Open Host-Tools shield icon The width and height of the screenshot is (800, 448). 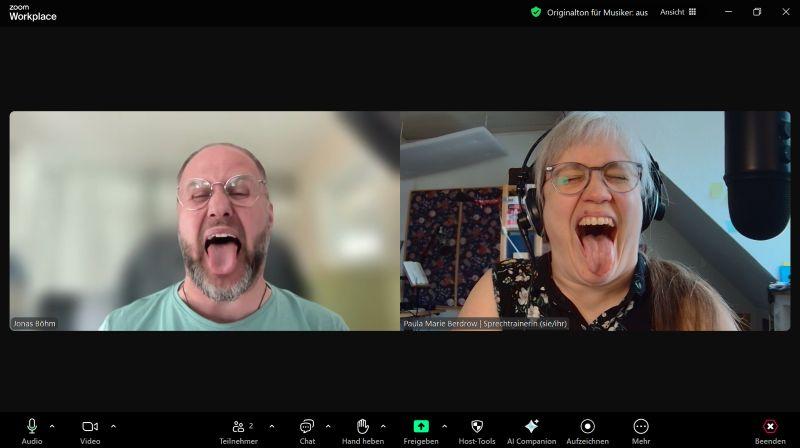[x=477, y=431]
